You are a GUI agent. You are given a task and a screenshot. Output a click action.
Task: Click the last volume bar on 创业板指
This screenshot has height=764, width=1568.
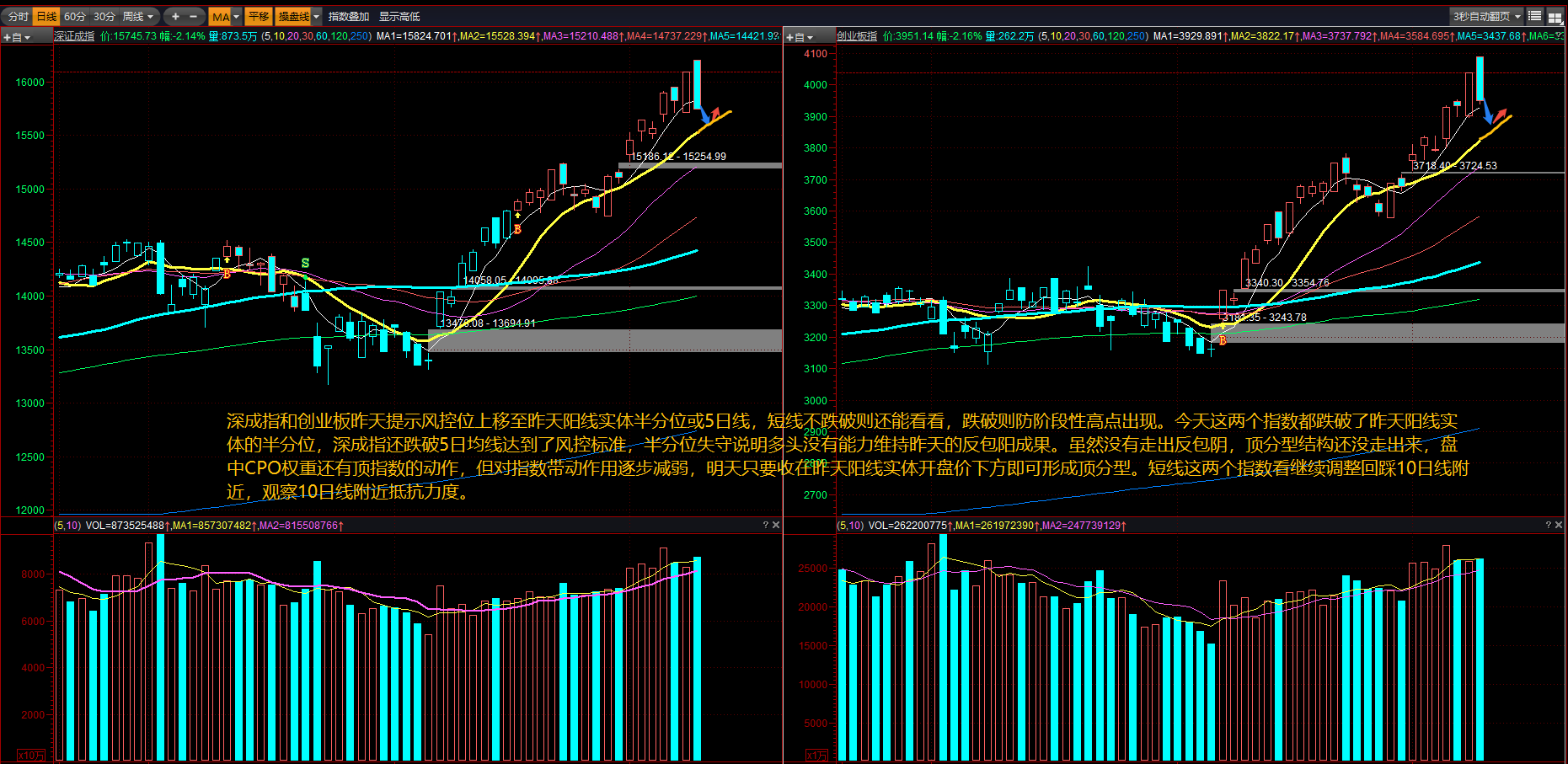coord(1480,660)
